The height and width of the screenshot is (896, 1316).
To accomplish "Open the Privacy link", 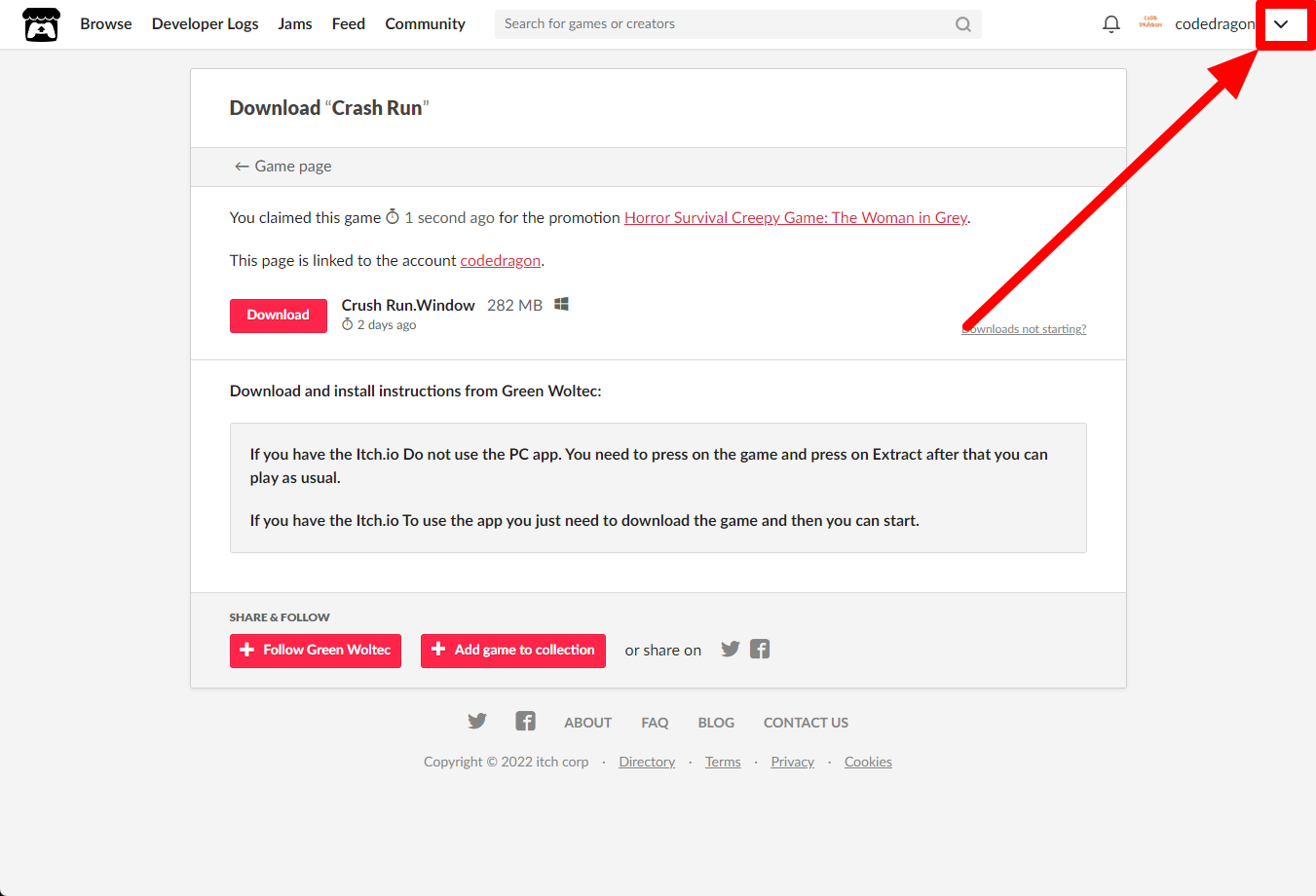I will [x=792, y=762].
